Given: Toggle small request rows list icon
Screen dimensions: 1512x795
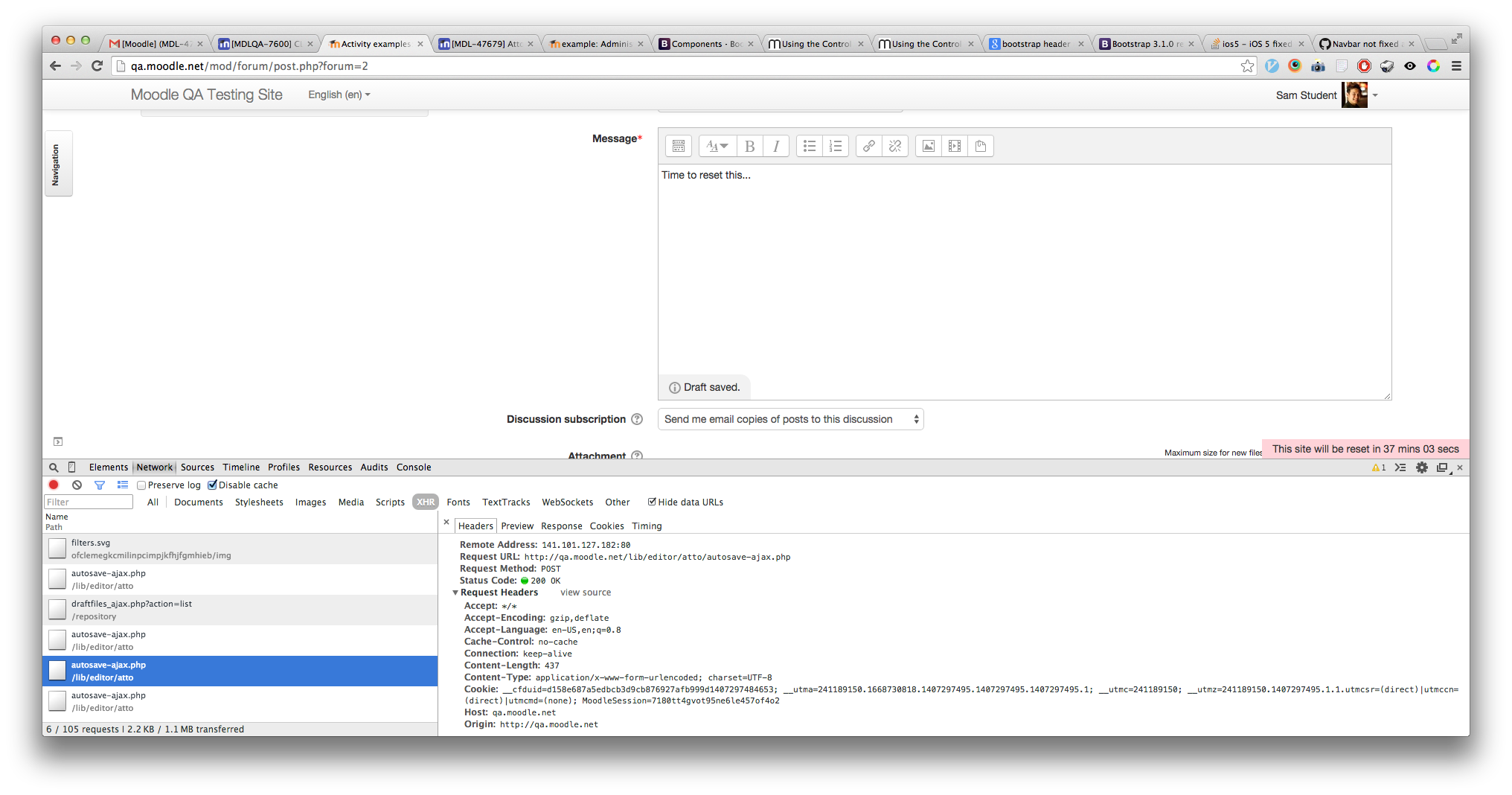Looking at the screenshot, I should 123,485.
